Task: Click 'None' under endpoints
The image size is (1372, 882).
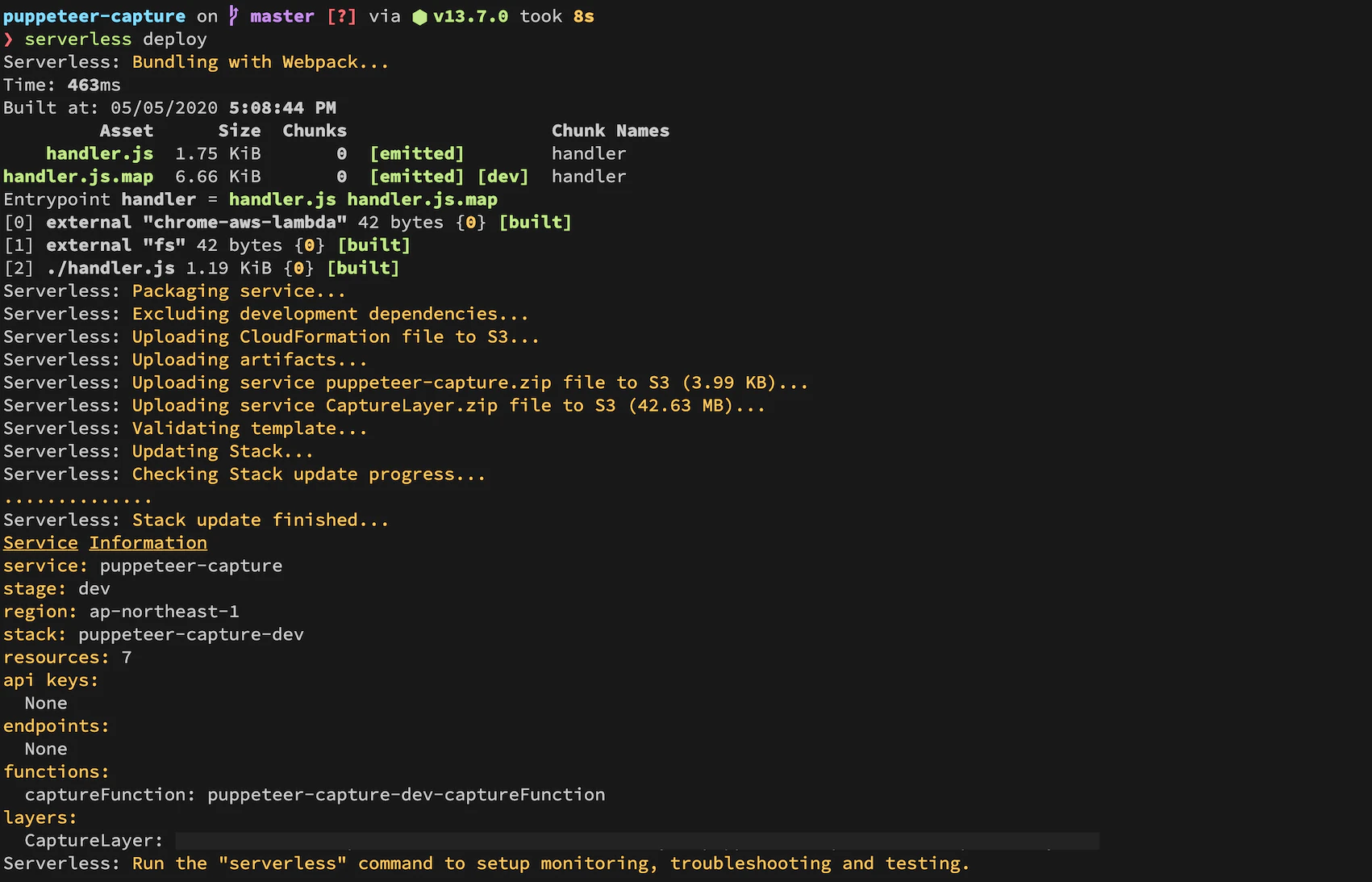Action: point(46,749)
